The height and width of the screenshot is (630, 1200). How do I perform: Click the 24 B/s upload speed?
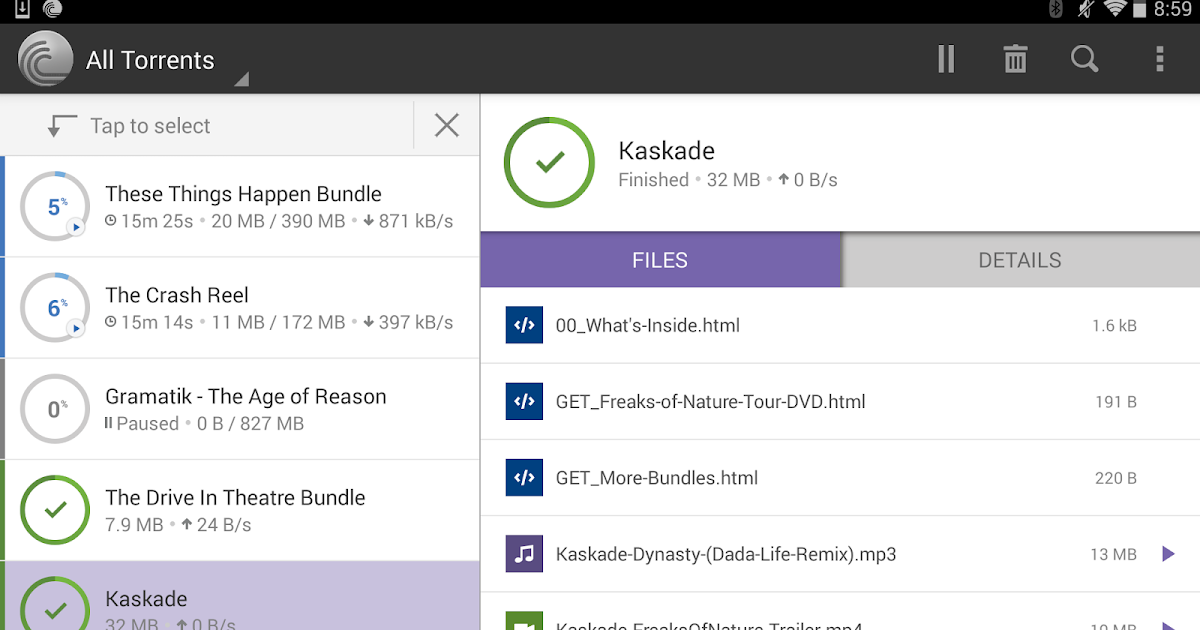click(216, 524)
